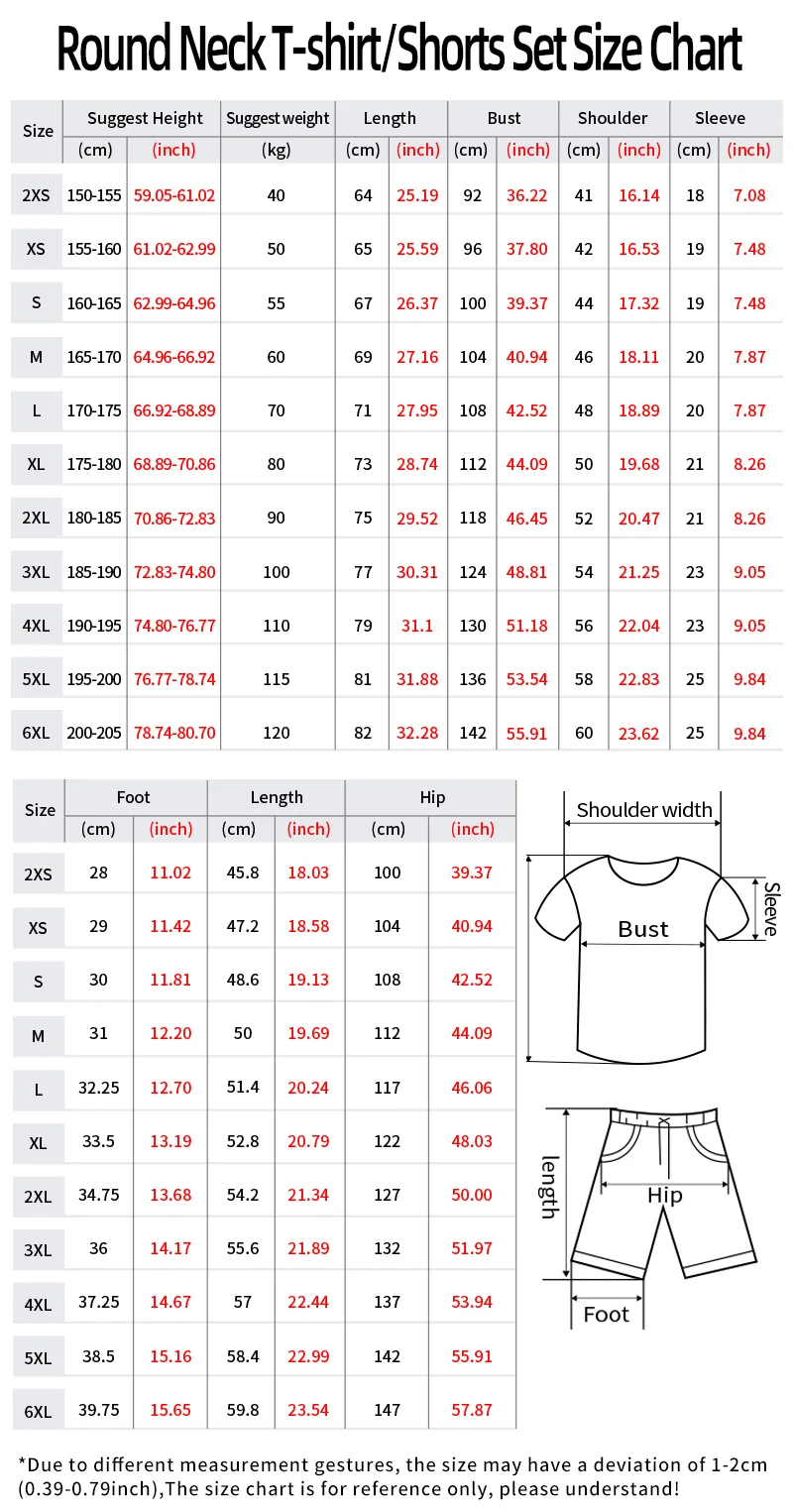Click the vertical length label beside shorts
This screenshot has width=793, height=1512.
549,1187
